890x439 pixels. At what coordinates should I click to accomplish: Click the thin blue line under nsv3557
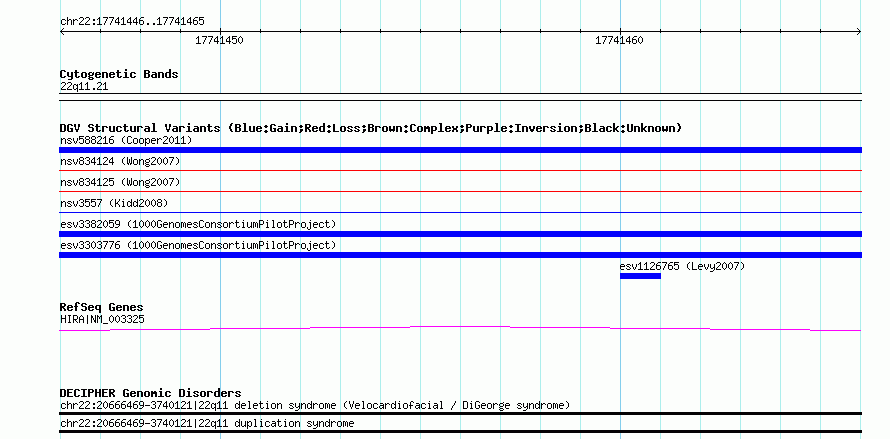(460, 212)
